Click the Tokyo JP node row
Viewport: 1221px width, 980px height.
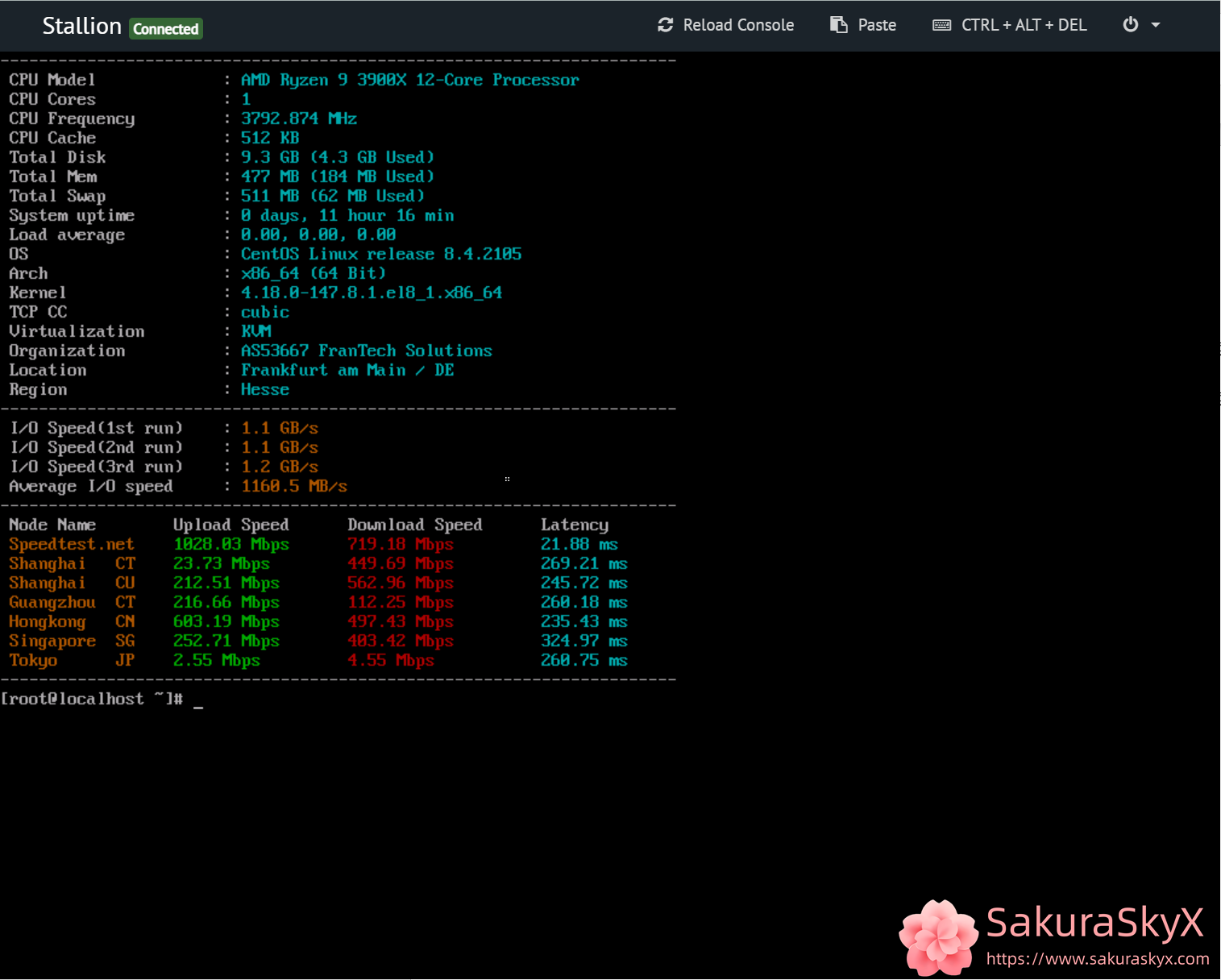[x=72, y=661]
